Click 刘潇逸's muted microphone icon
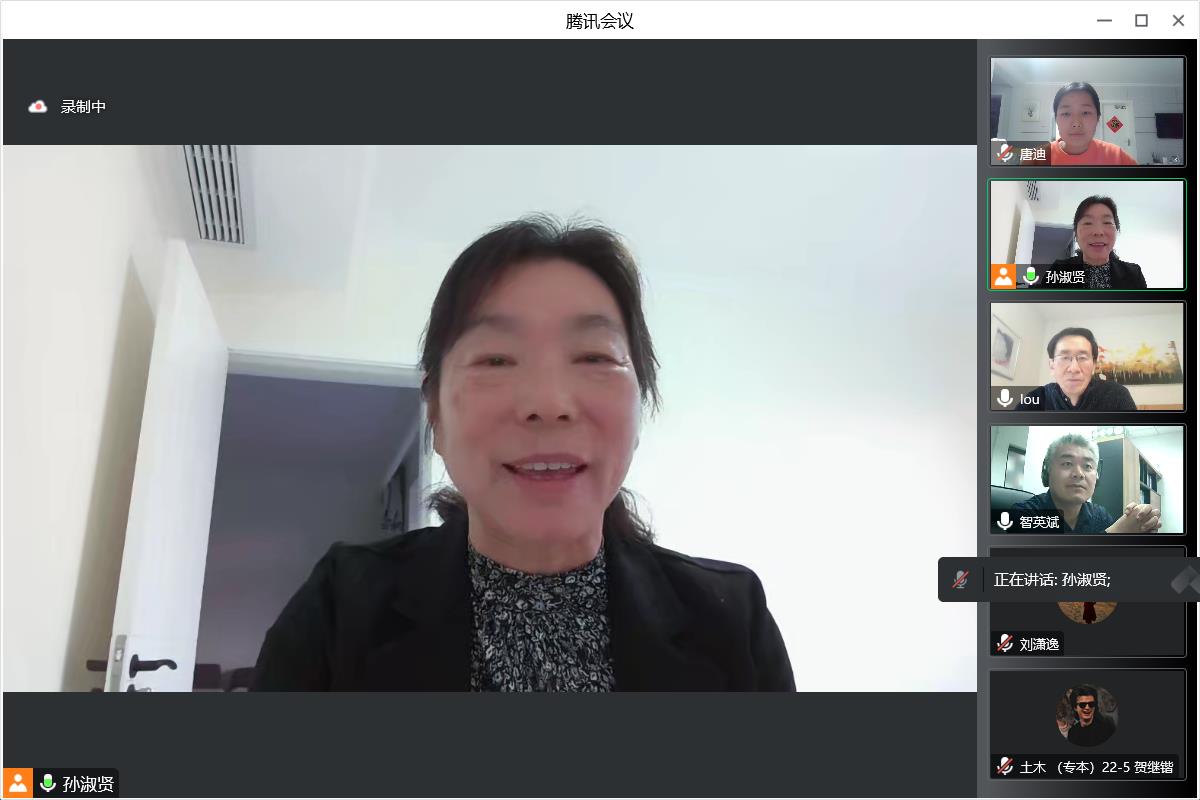This screenshot has width=1200, height=800. coord(1005,644)
